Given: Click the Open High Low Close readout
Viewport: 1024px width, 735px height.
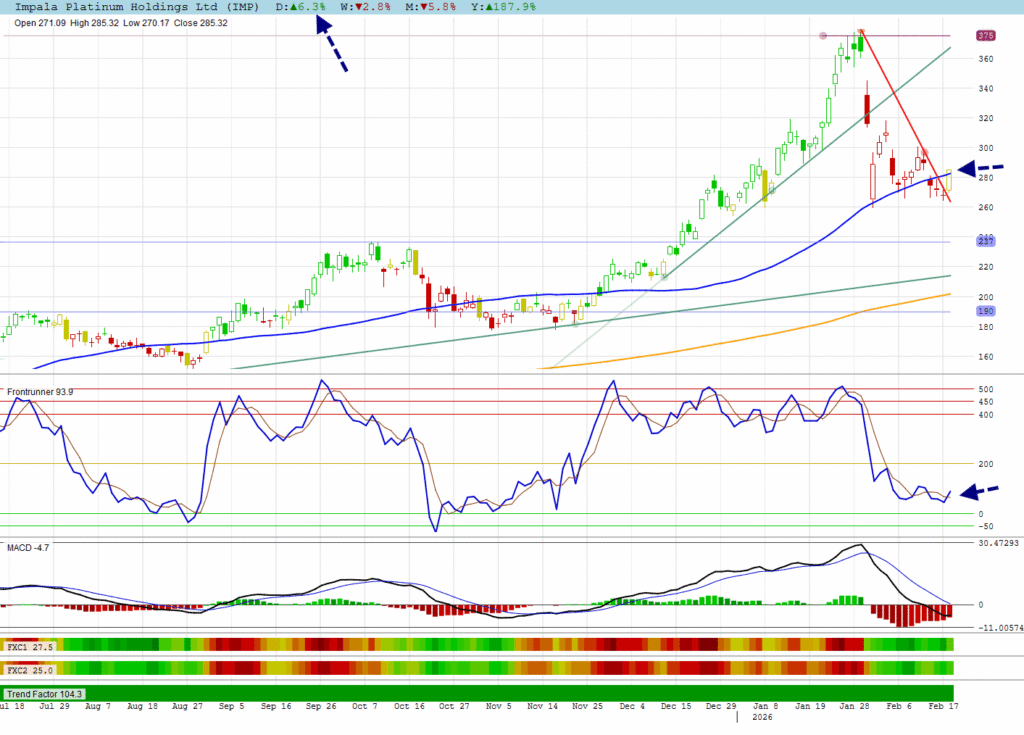Looking at the screenshot, I should 120,22.
